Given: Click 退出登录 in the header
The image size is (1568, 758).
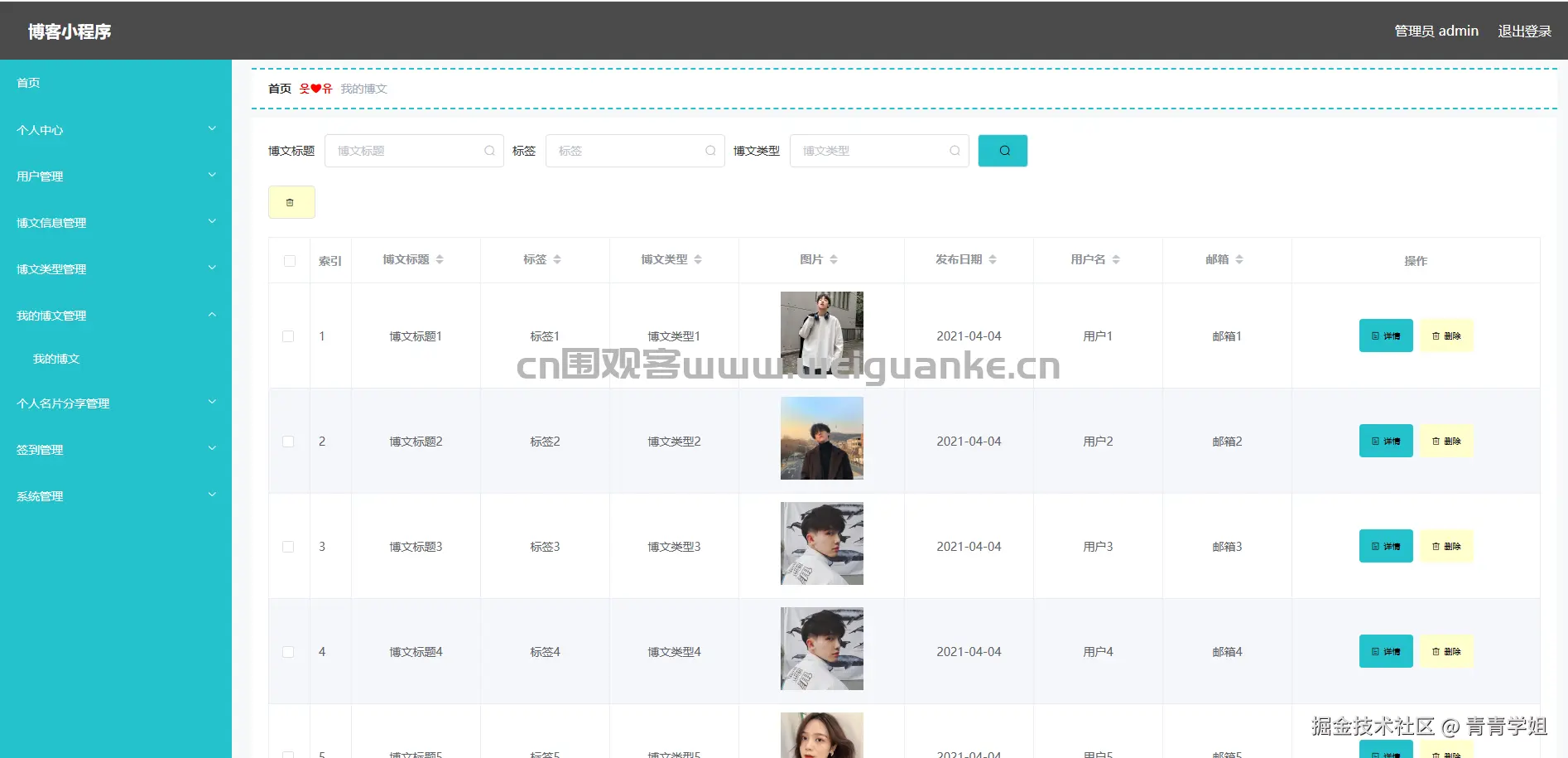Looking at the screenshot, I should point(1525,31).
